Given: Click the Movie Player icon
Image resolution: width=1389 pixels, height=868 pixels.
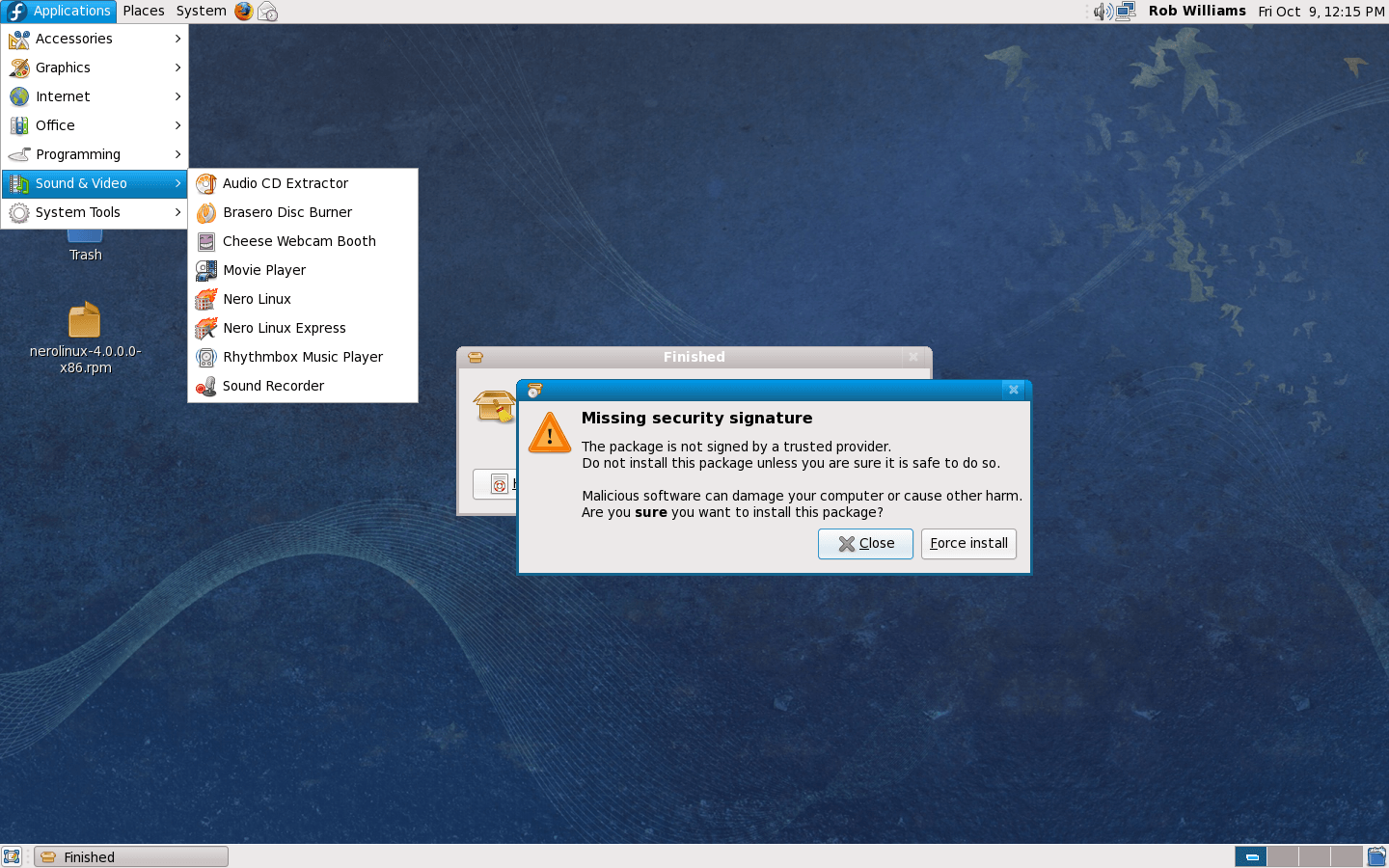Looking at the screenshot, I should 206,270.
